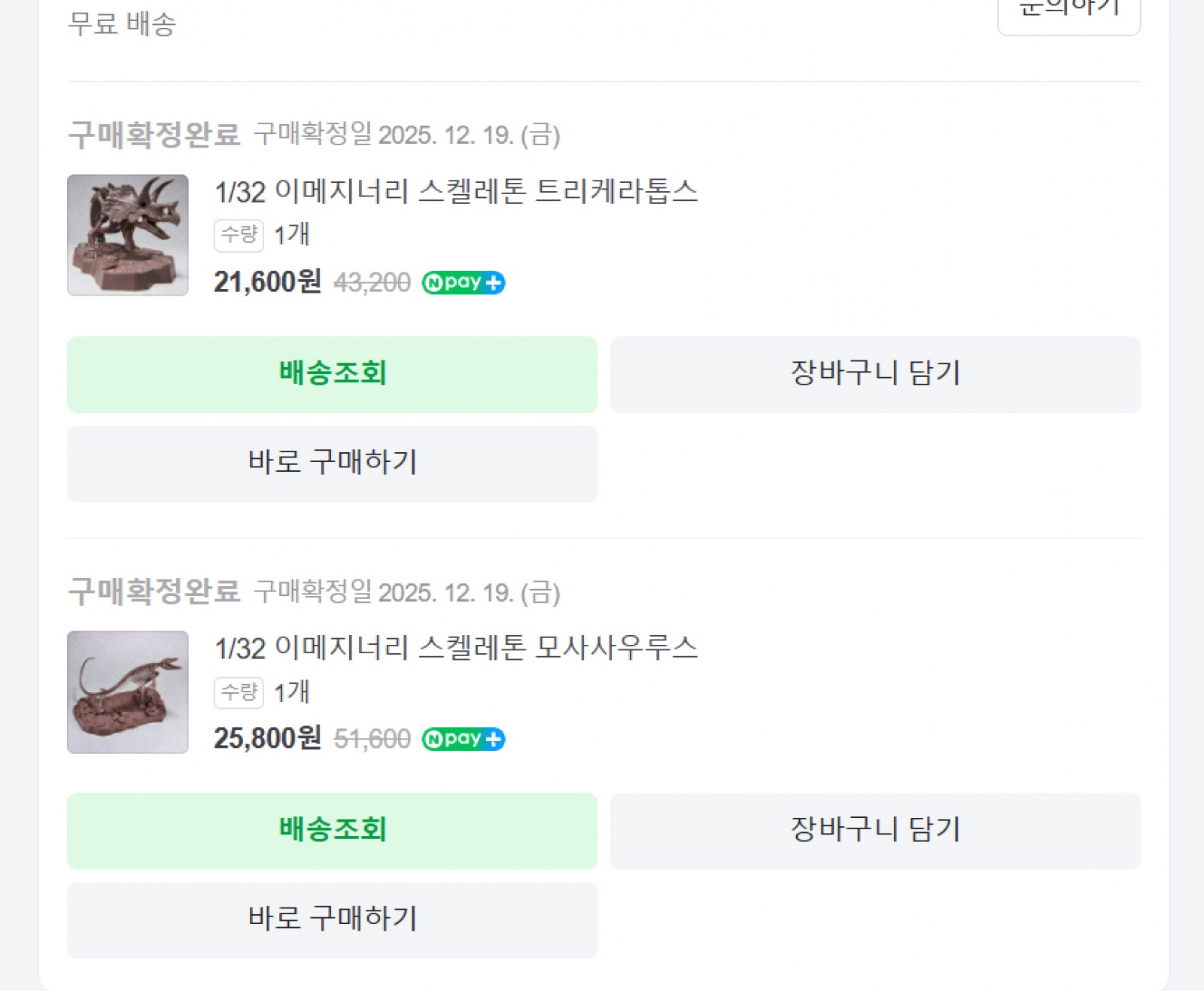The image size is (1204, 991).
Task: Click the Npay+ badge beside 21,600원
Action: [x=463, y=283]
